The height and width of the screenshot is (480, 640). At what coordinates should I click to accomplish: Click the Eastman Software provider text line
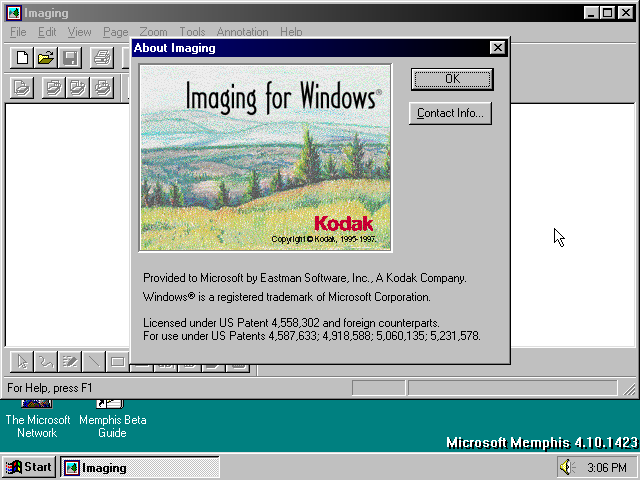pyautogui.click(x=304, y=278)
